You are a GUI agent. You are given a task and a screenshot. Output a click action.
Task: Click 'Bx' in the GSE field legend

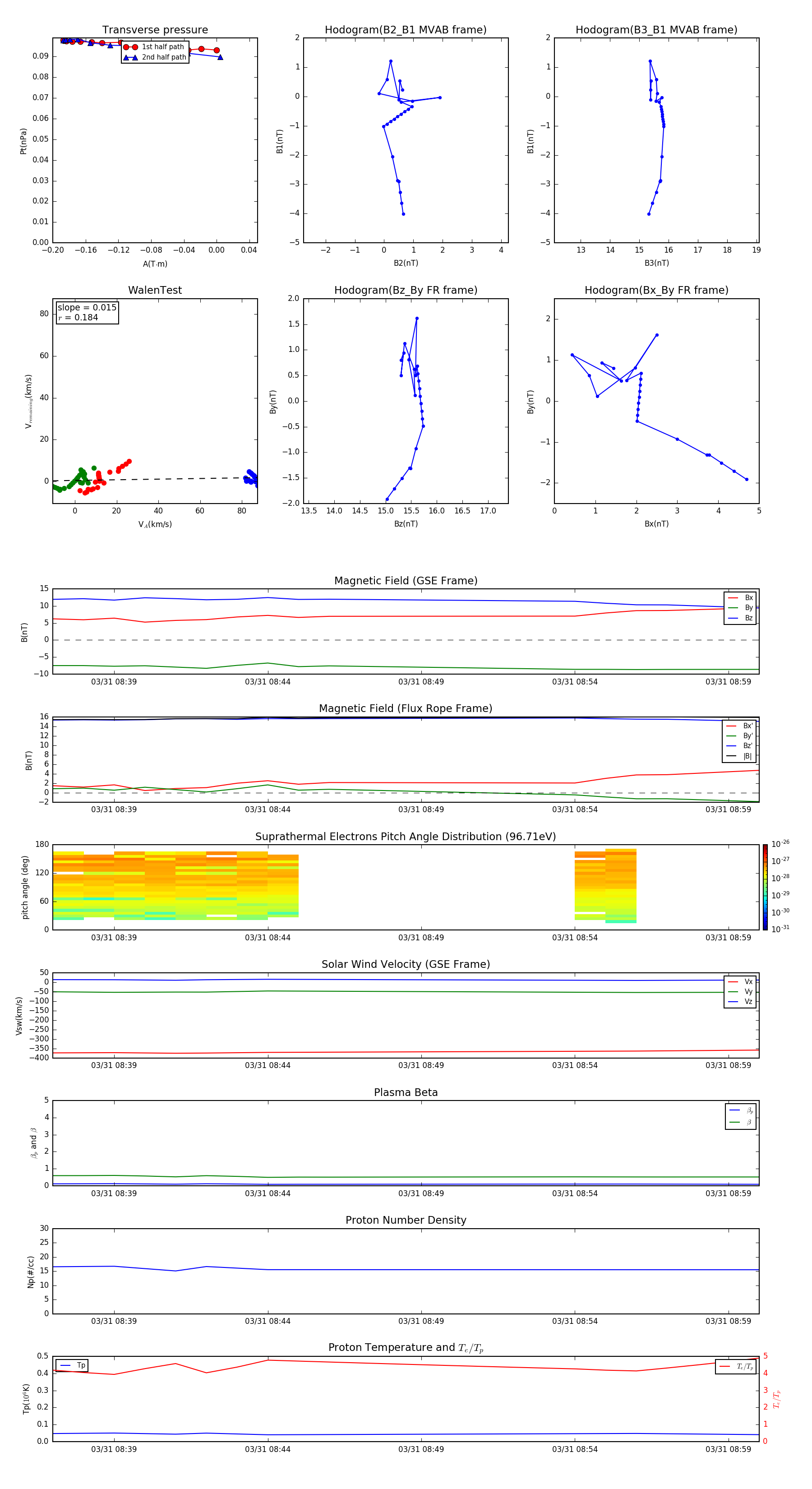[x=748, y=598]
